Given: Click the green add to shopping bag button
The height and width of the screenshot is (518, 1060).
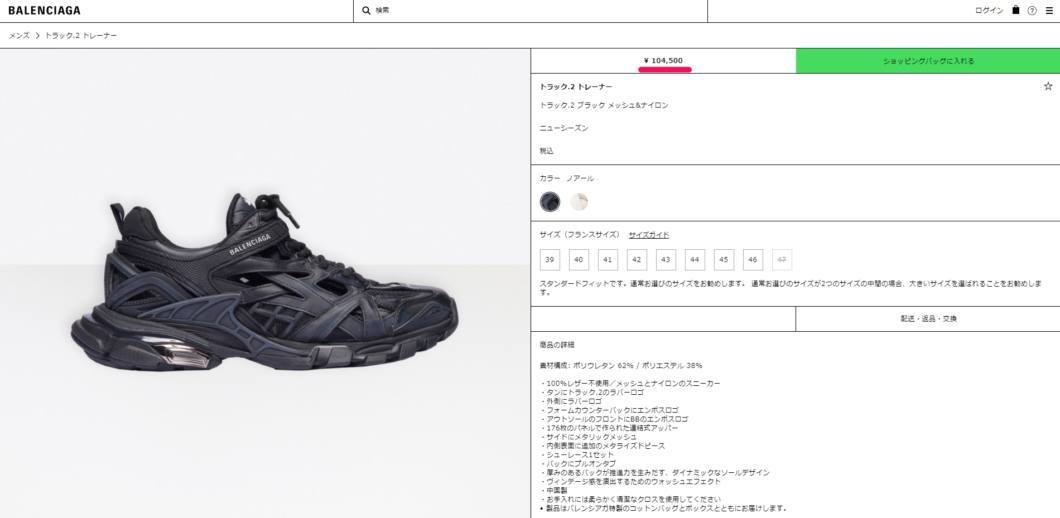Looking at the screenshot, I should coord(928,61).
